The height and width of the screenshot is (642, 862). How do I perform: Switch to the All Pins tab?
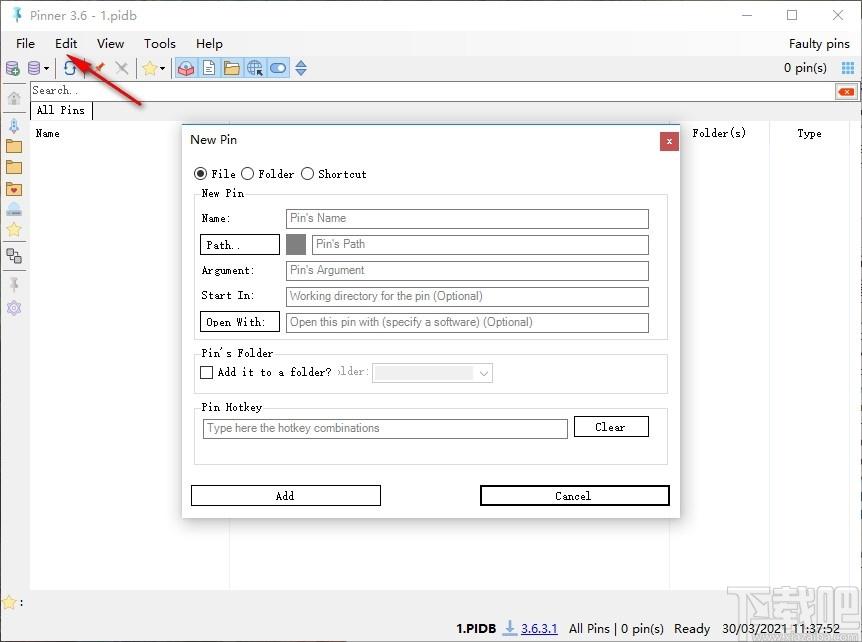click(x=61, y=110)
